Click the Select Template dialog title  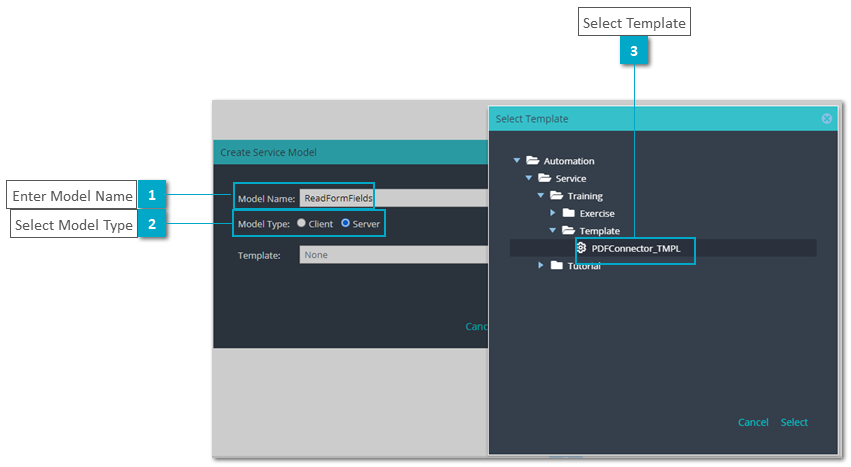(x=532, y=118)
